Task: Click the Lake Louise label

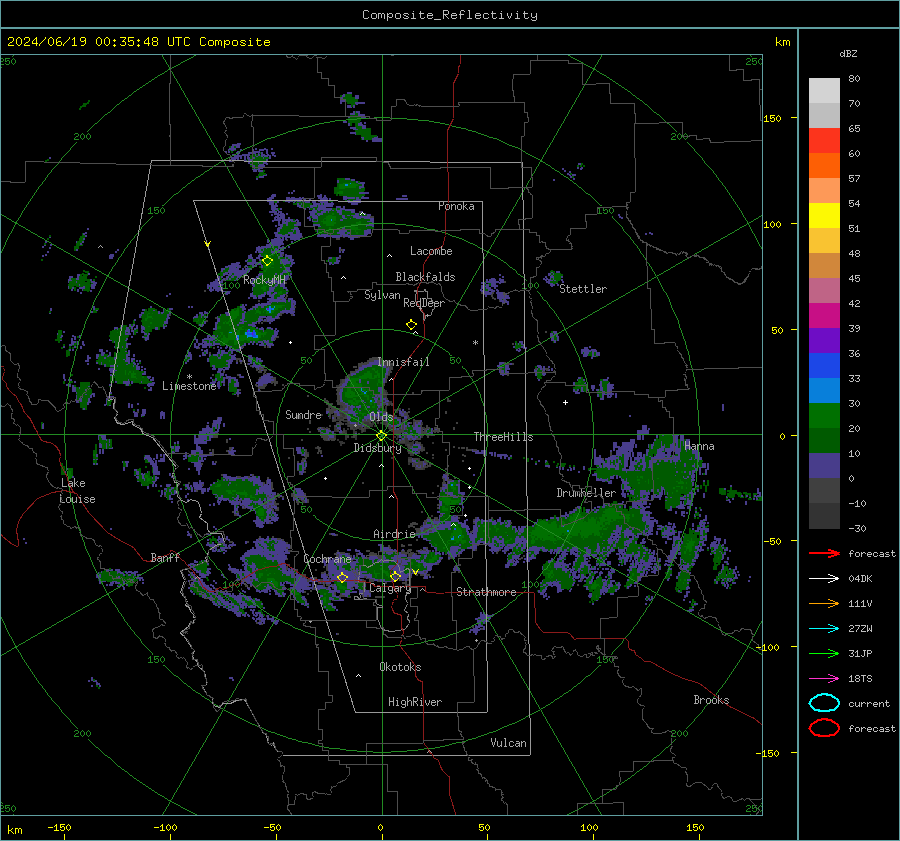Action: pos(77,491)
